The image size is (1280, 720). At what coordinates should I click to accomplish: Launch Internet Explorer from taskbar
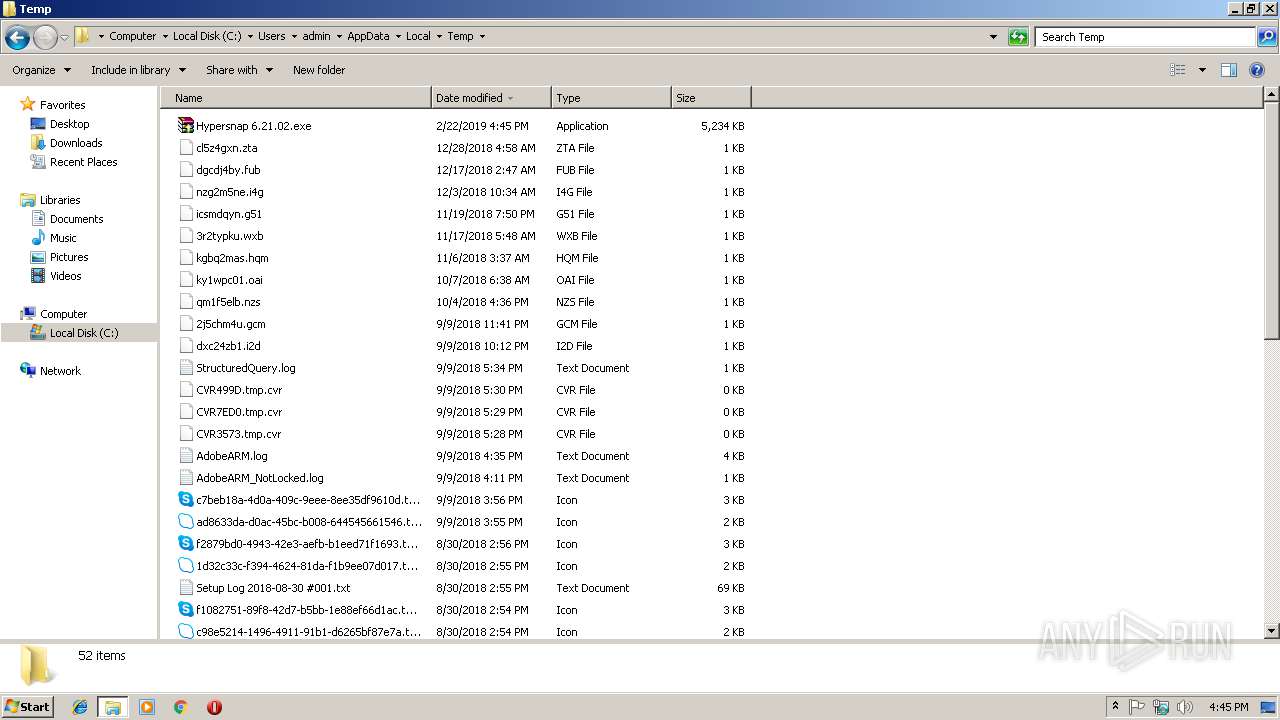pyautogui.click(x=80, y=707)
